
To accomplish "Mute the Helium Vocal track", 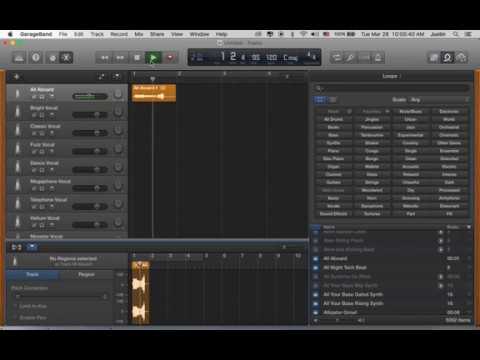I will pos(34,225).
